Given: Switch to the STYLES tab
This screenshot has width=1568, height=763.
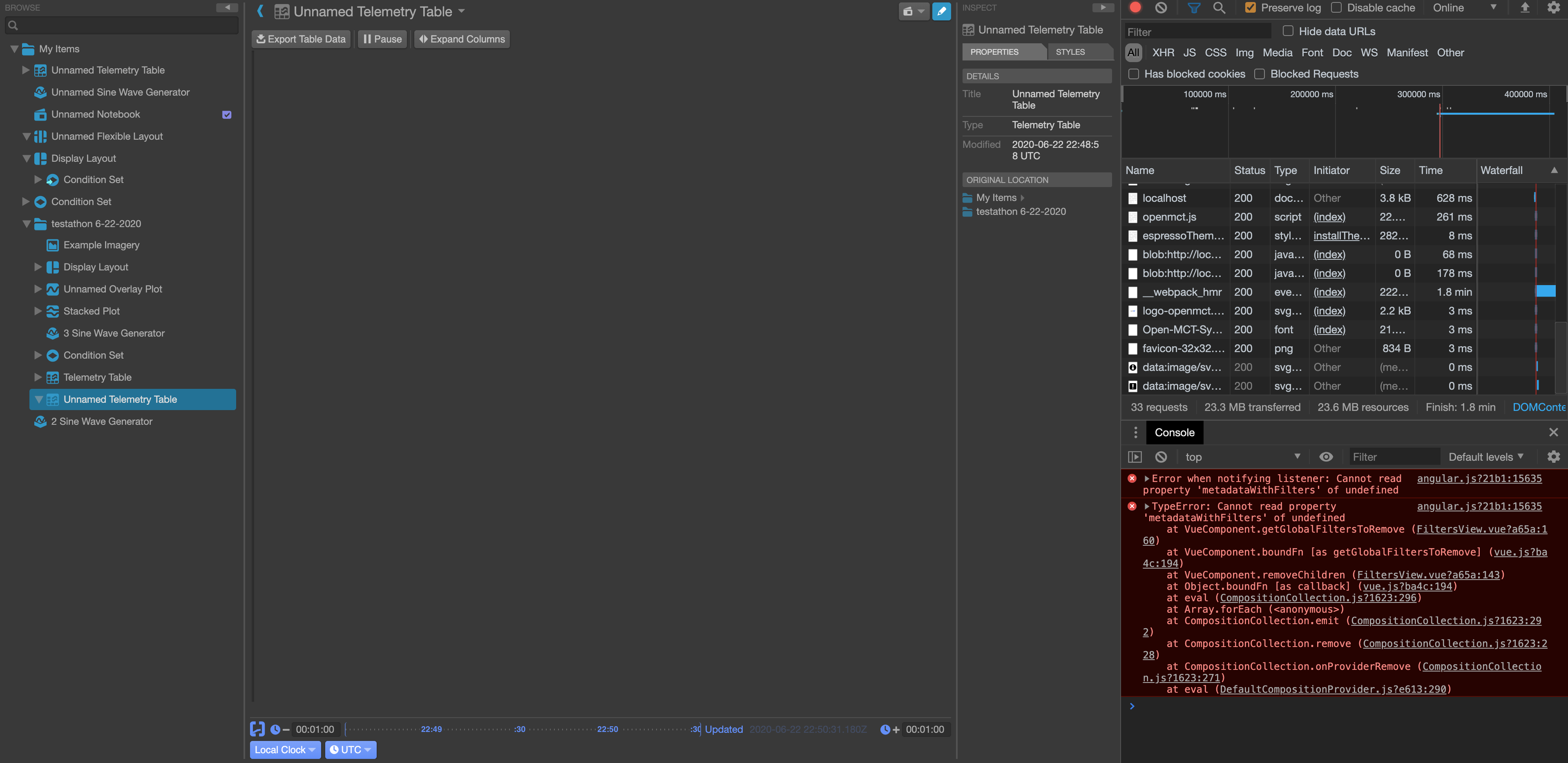Looking at the screenshot, I should pyautogui.click(x=1070, y=52).
